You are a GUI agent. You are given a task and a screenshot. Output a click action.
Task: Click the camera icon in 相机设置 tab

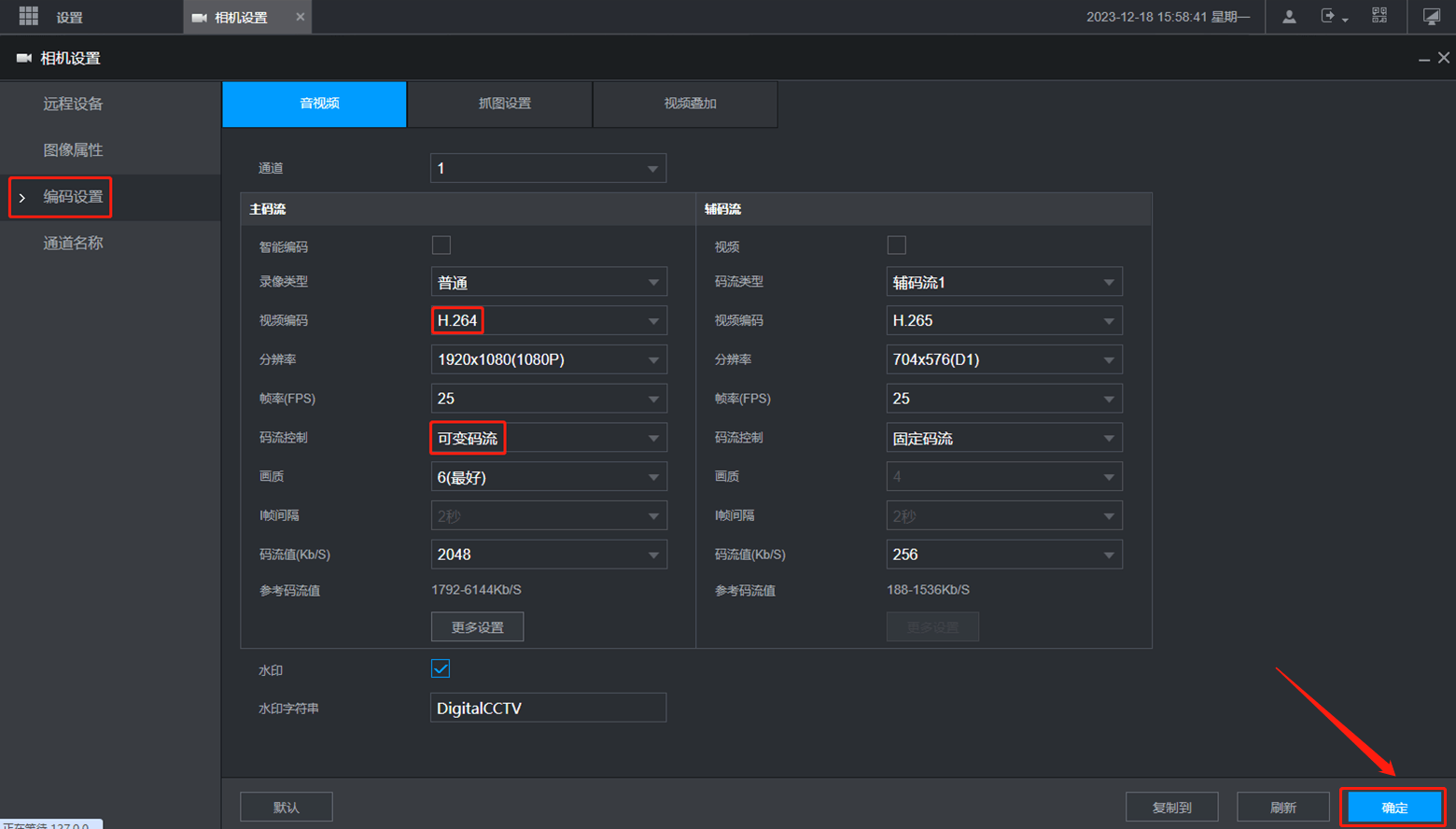click(x=199, y=18)
